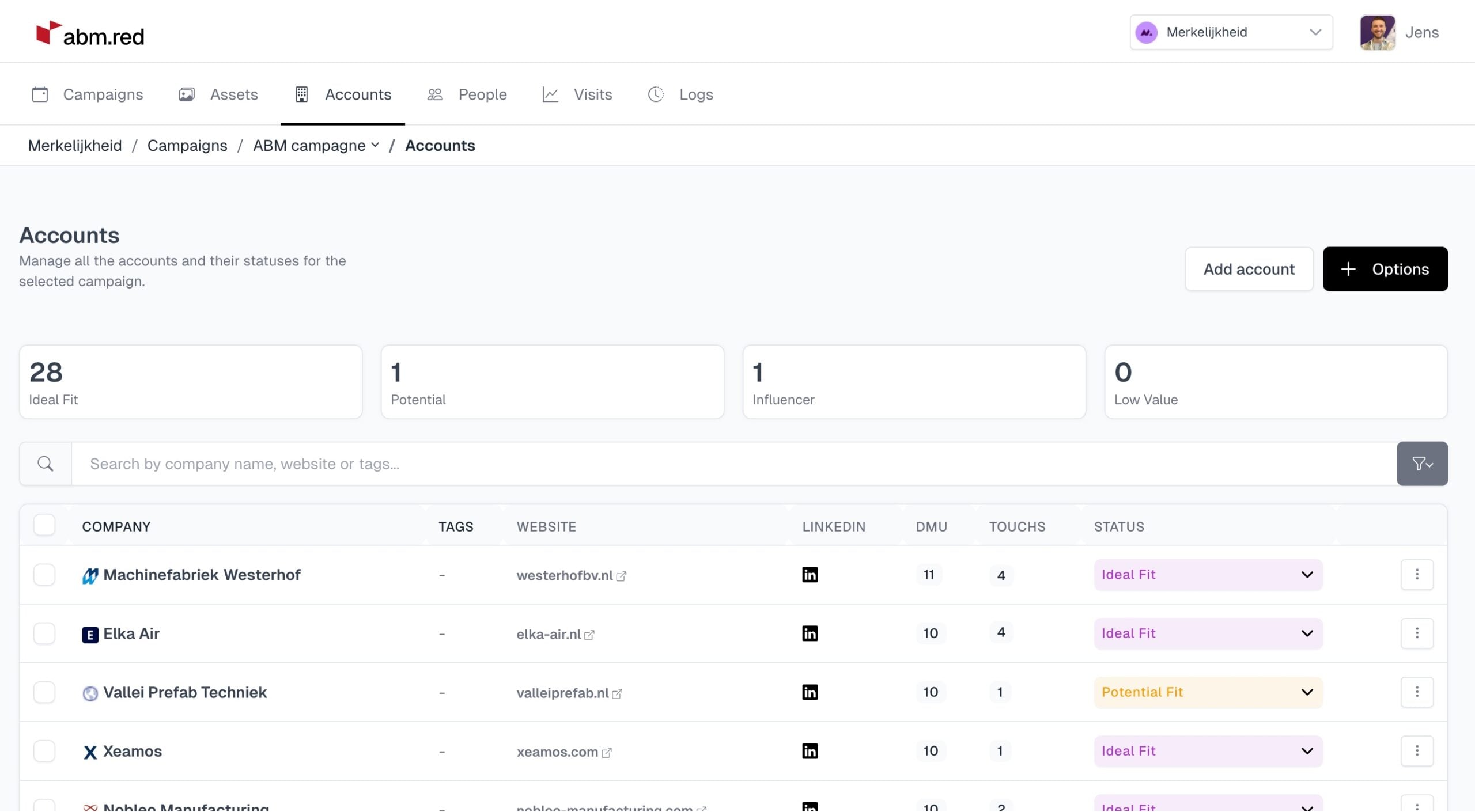Check the select-all checkbox in header
The width and height of the screenshot is (1475, 812).
coord(44,525)
